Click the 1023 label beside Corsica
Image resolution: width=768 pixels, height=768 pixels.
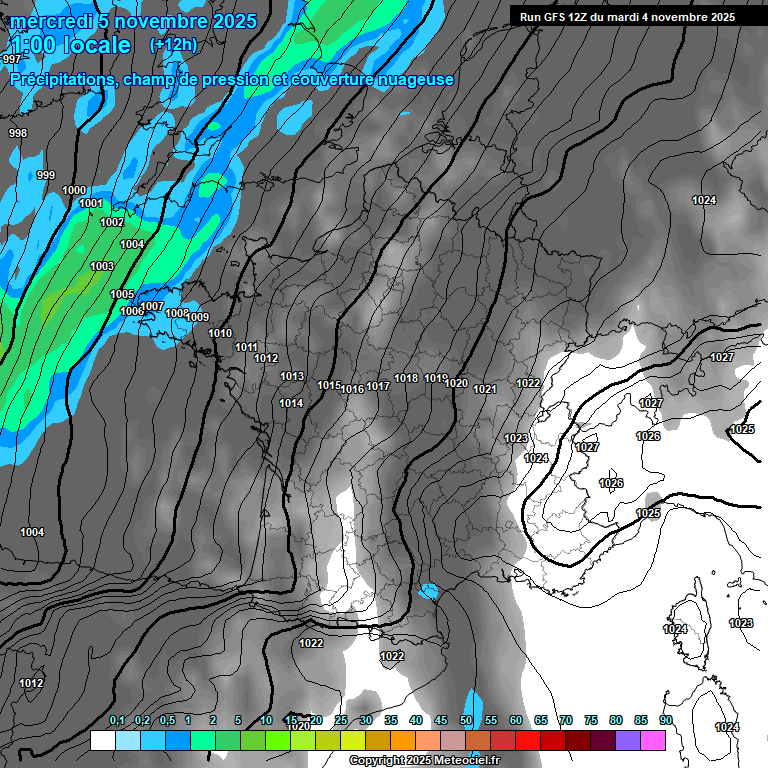click(x=740, y=624)
